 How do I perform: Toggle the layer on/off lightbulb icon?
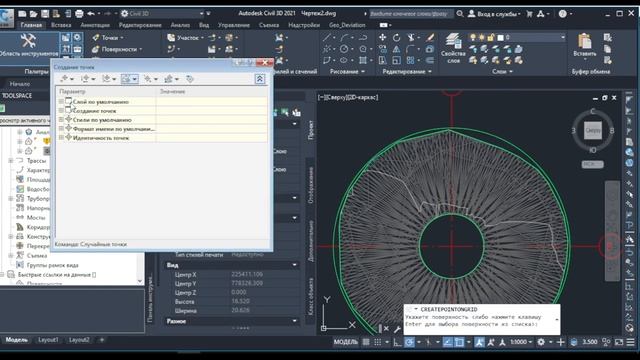[x=473, y=37]
